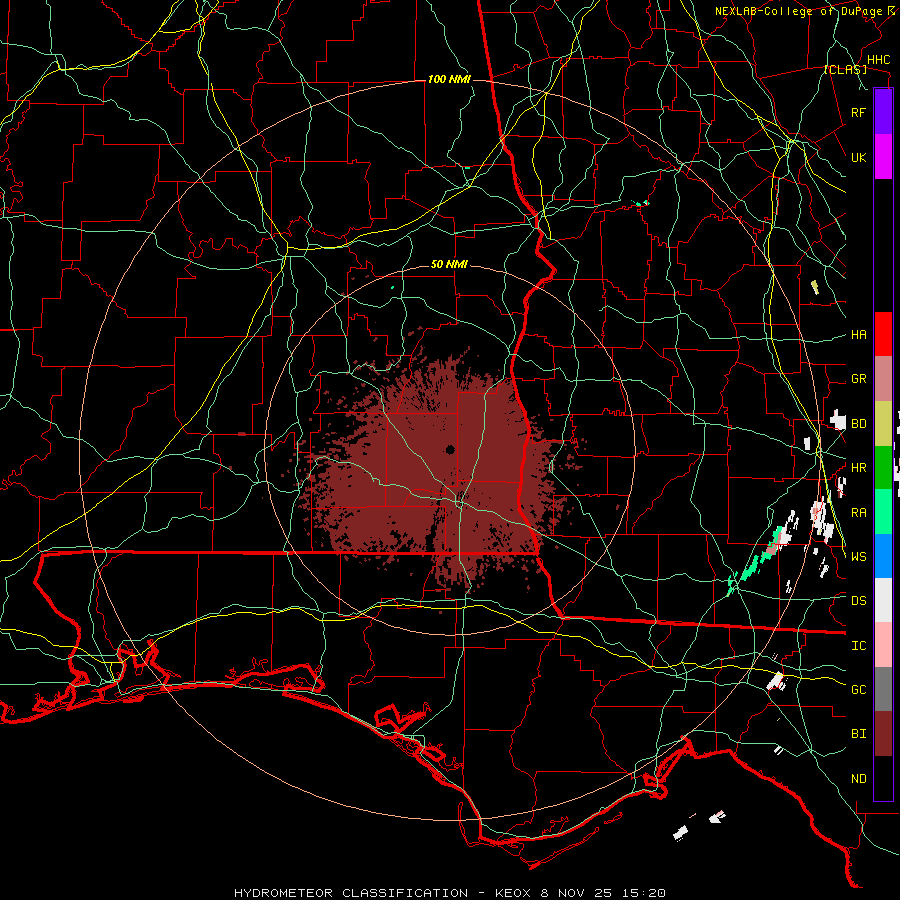
Task: Click the BI legend label
Action: point(858,734)
